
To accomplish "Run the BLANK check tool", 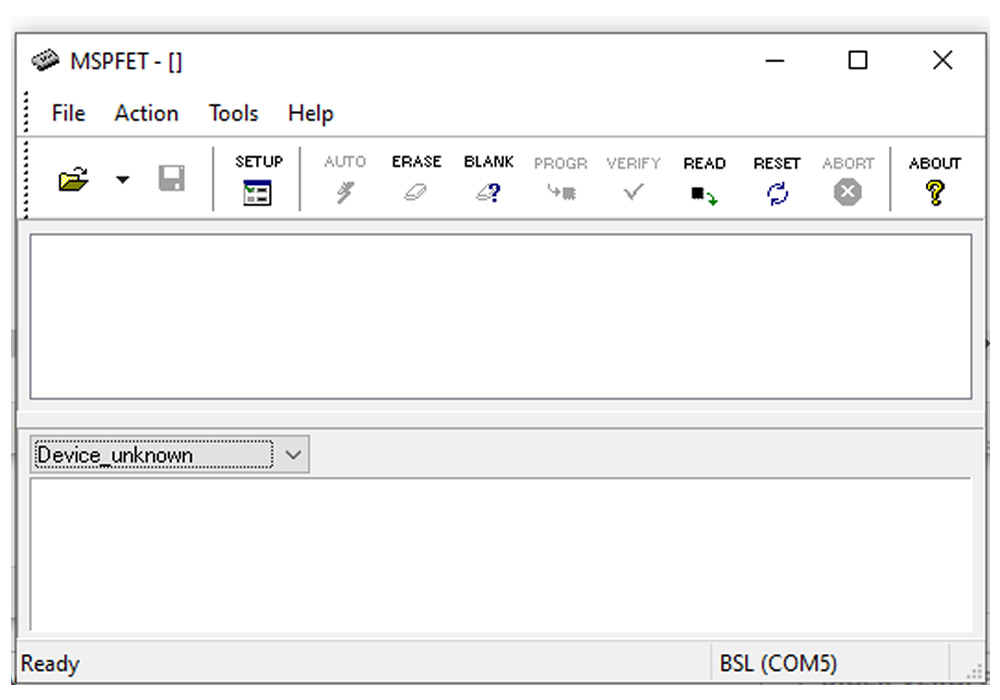I will click(489, 180).
